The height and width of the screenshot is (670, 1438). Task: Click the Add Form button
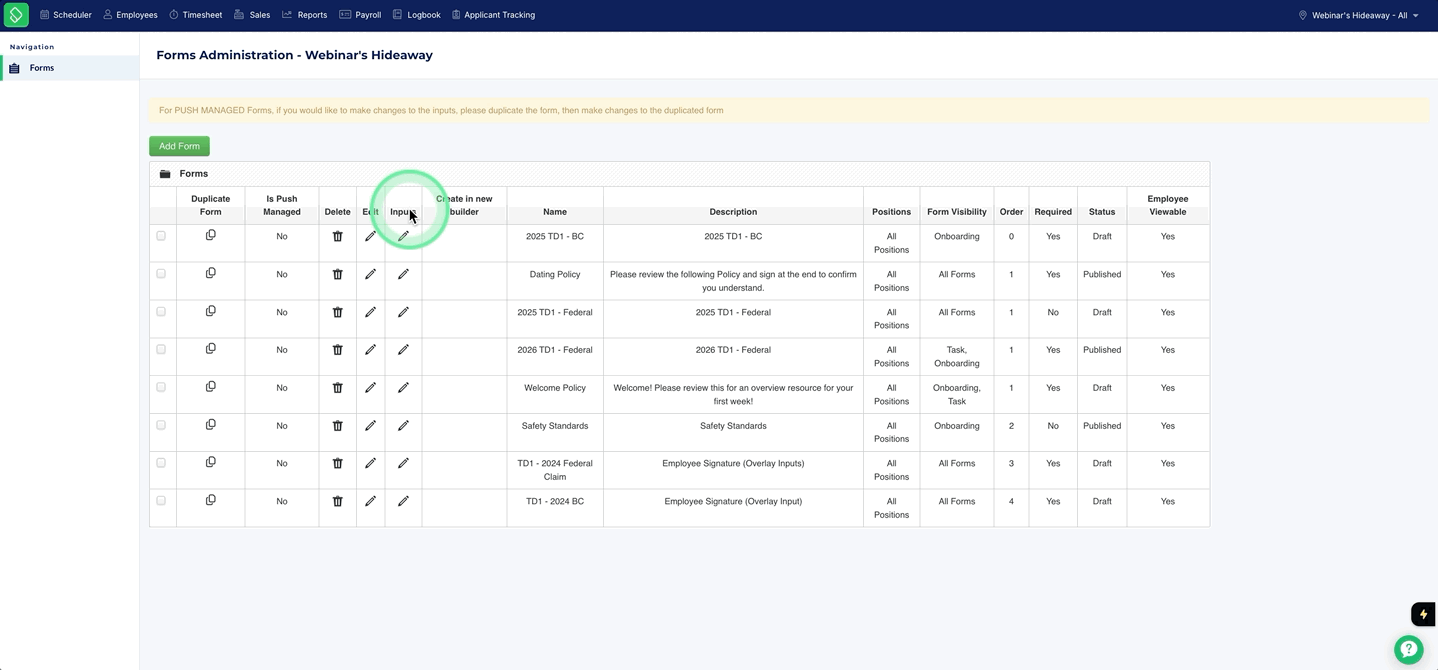point(179,146)
